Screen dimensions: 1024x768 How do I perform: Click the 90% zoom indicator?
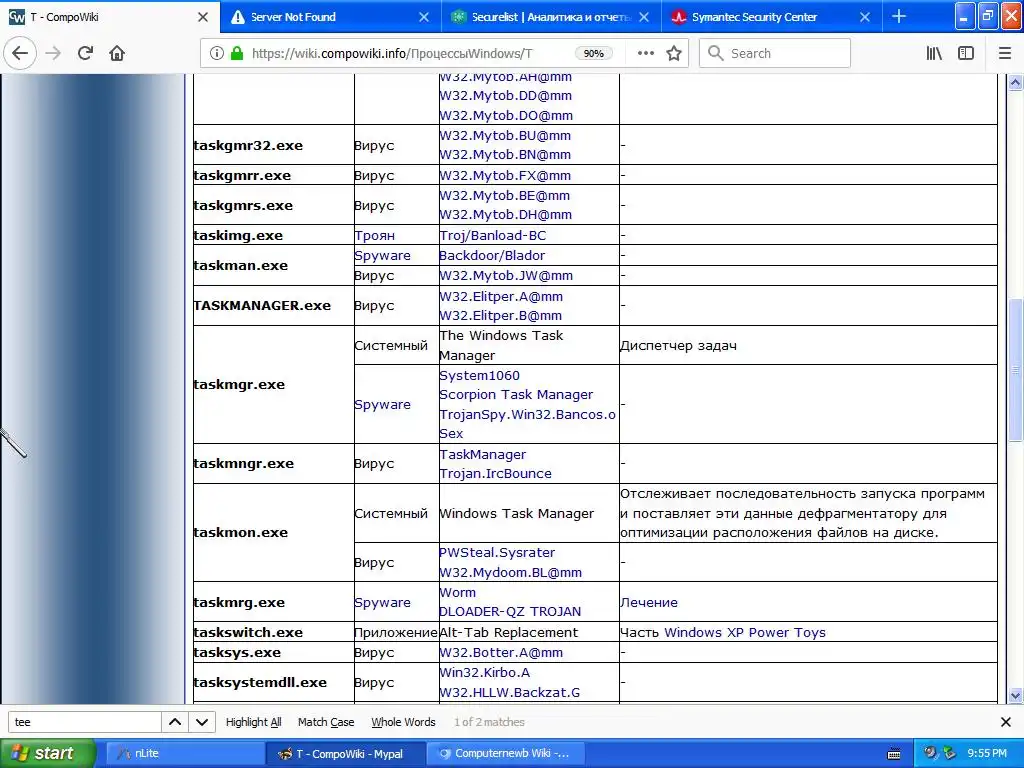tap(593, 54)
